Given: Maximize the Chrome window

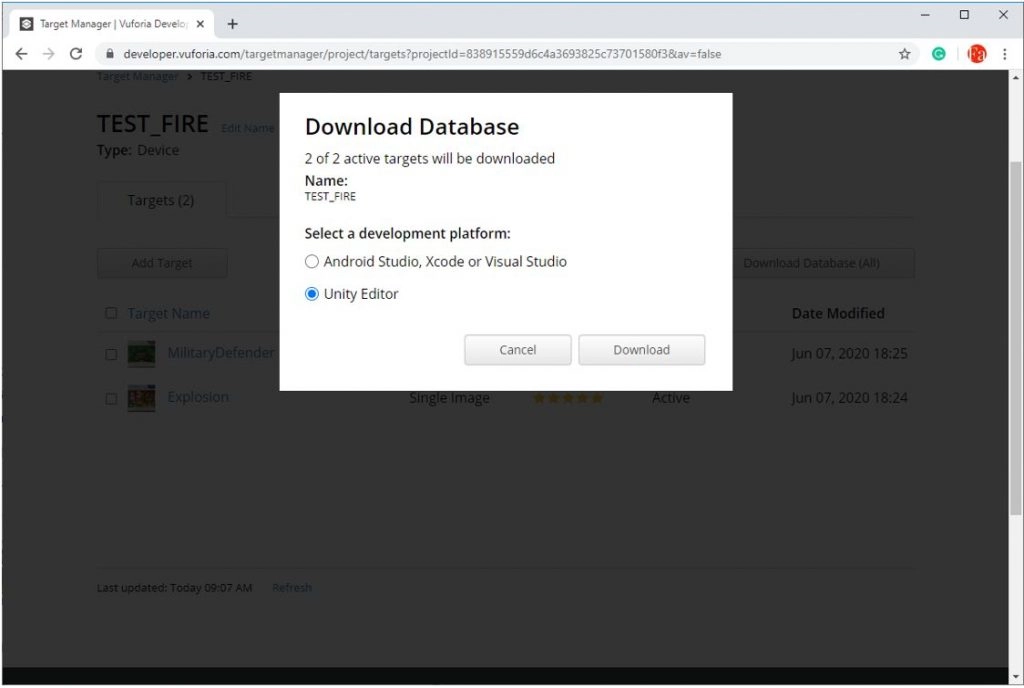Looking at the screenshot, I should click(x=964, y=14).
